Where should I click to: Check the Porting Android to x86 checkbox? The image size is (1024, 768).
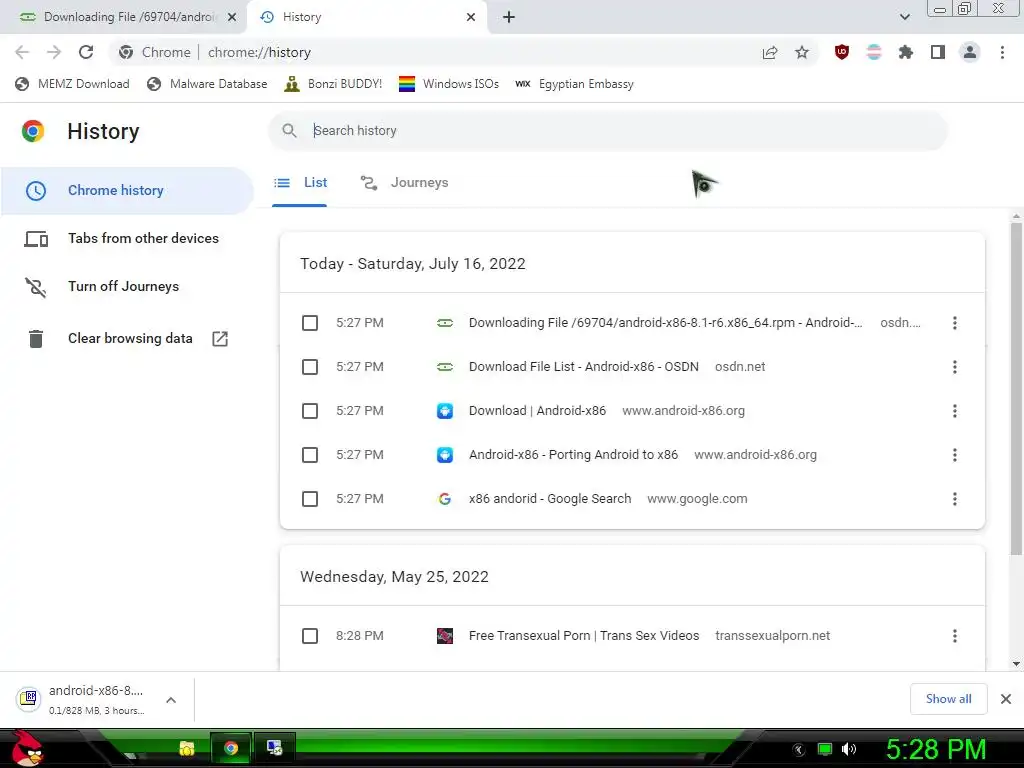(x=310, y=455)
